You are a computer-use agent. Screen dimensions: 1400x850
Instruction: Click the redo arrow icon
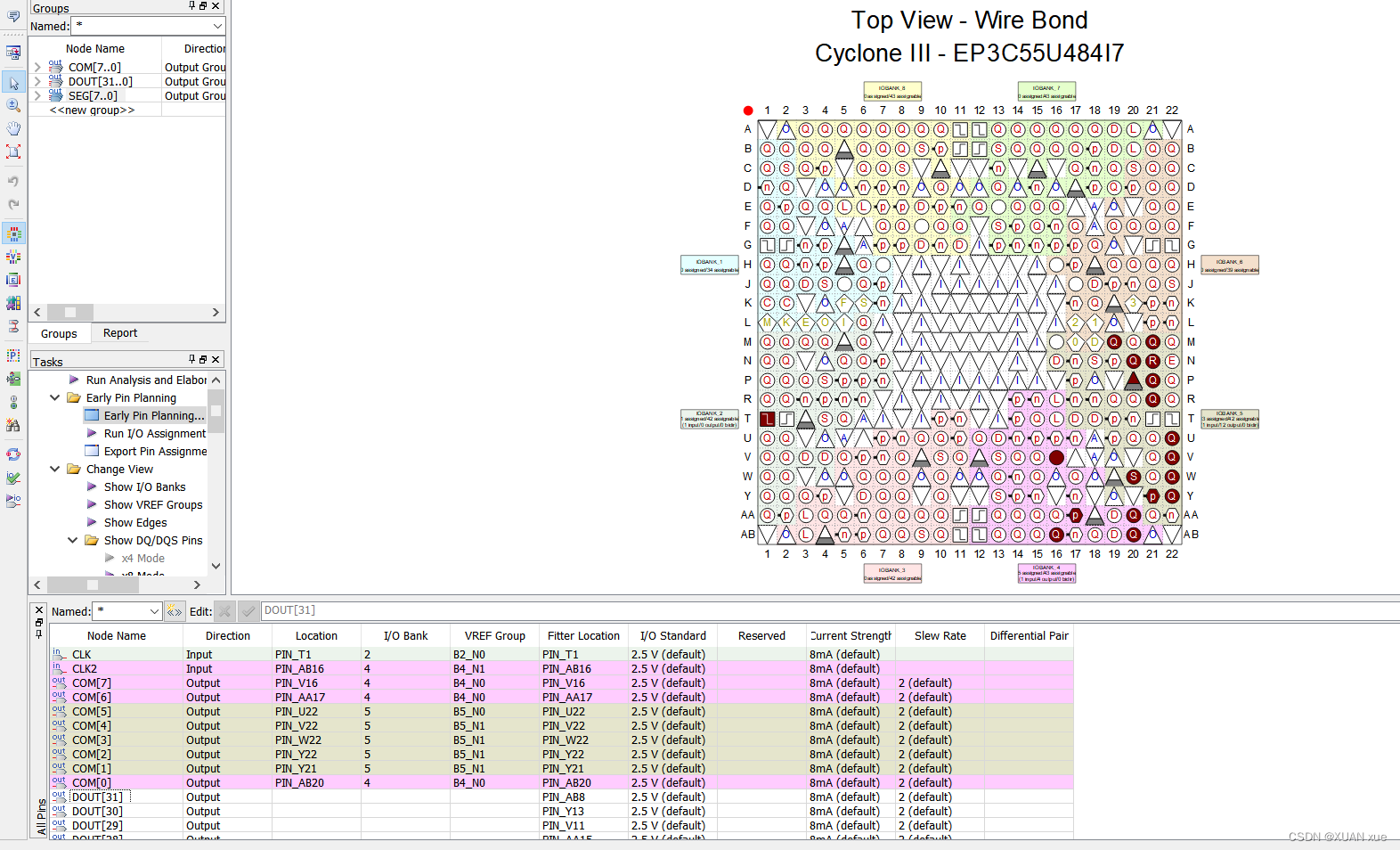pos(13,204)
